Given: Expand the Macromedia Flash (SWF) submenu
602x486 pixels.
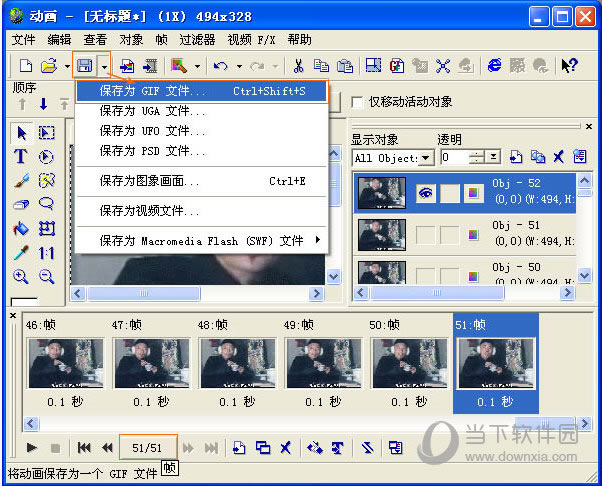Looking at the screenshot, I should coord(201,241).
